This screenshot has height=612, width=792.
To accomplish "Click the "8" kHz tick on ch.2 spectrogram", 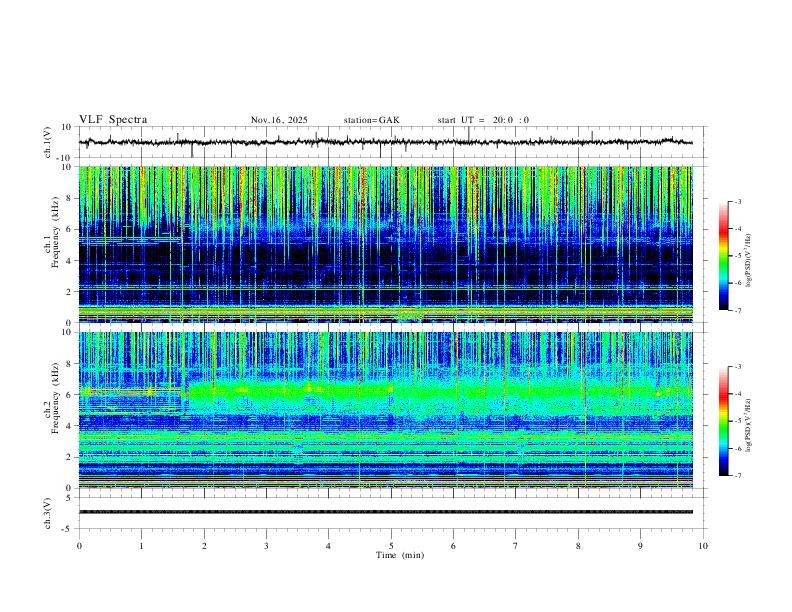I will [x=70, y=364].
